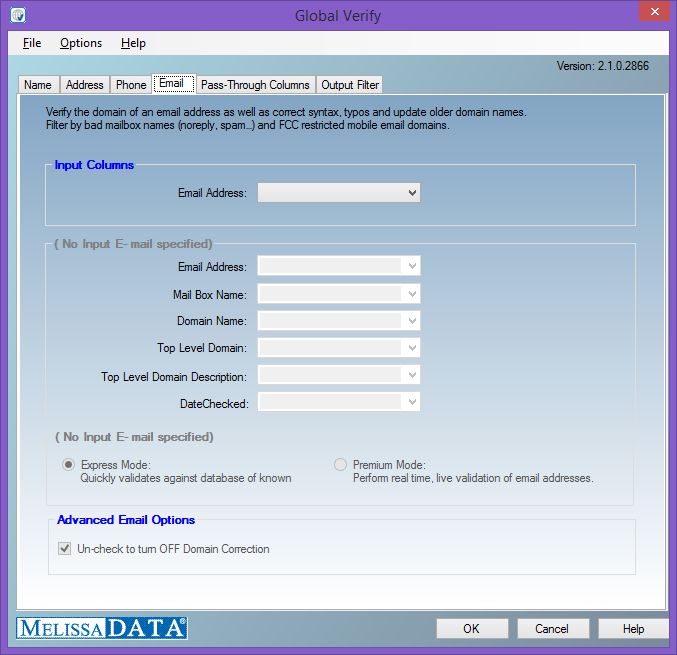Click the Input Columns group label

pyautogui.click(x=94, y=165)
